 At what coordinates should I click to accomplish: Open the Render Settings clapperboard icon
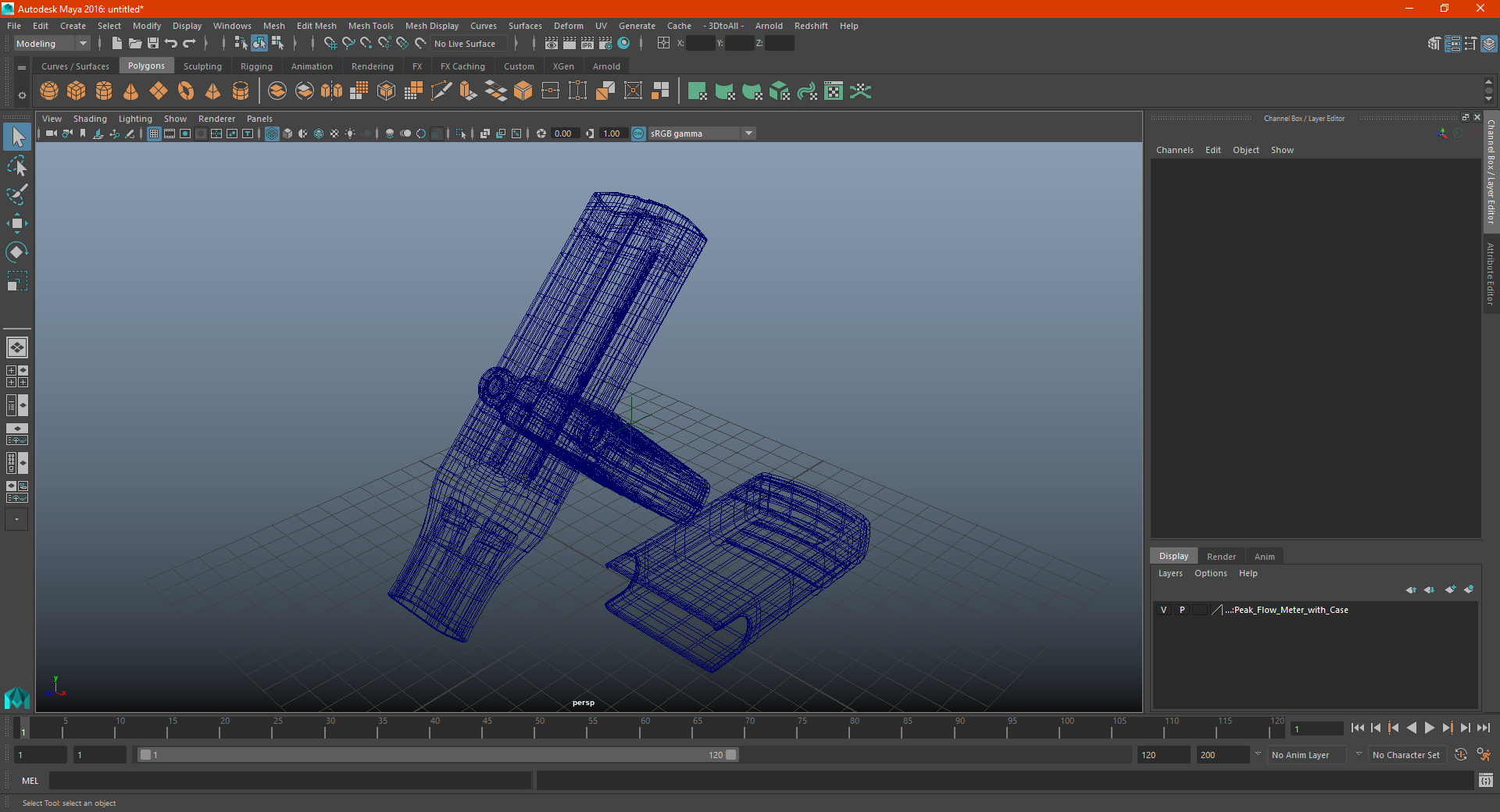coord(605,44)
